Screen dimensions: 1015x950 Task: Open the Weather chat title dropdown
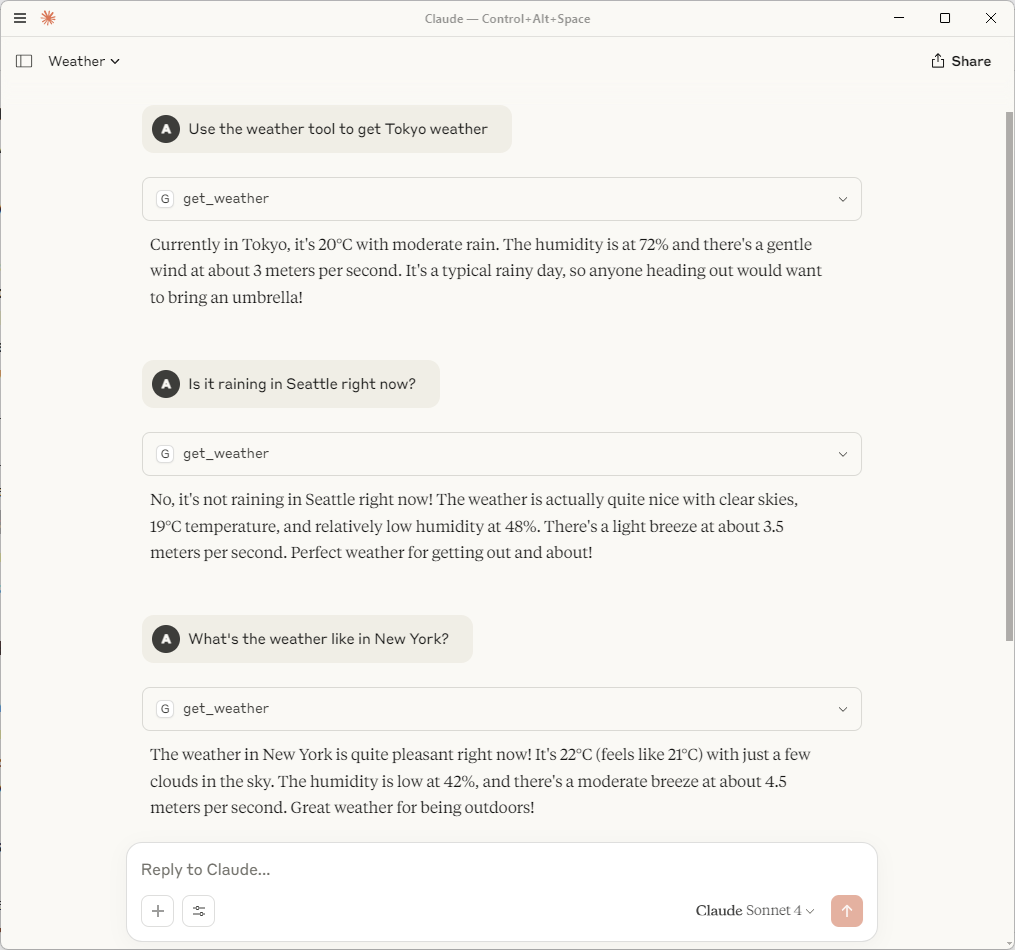point(84,61)
